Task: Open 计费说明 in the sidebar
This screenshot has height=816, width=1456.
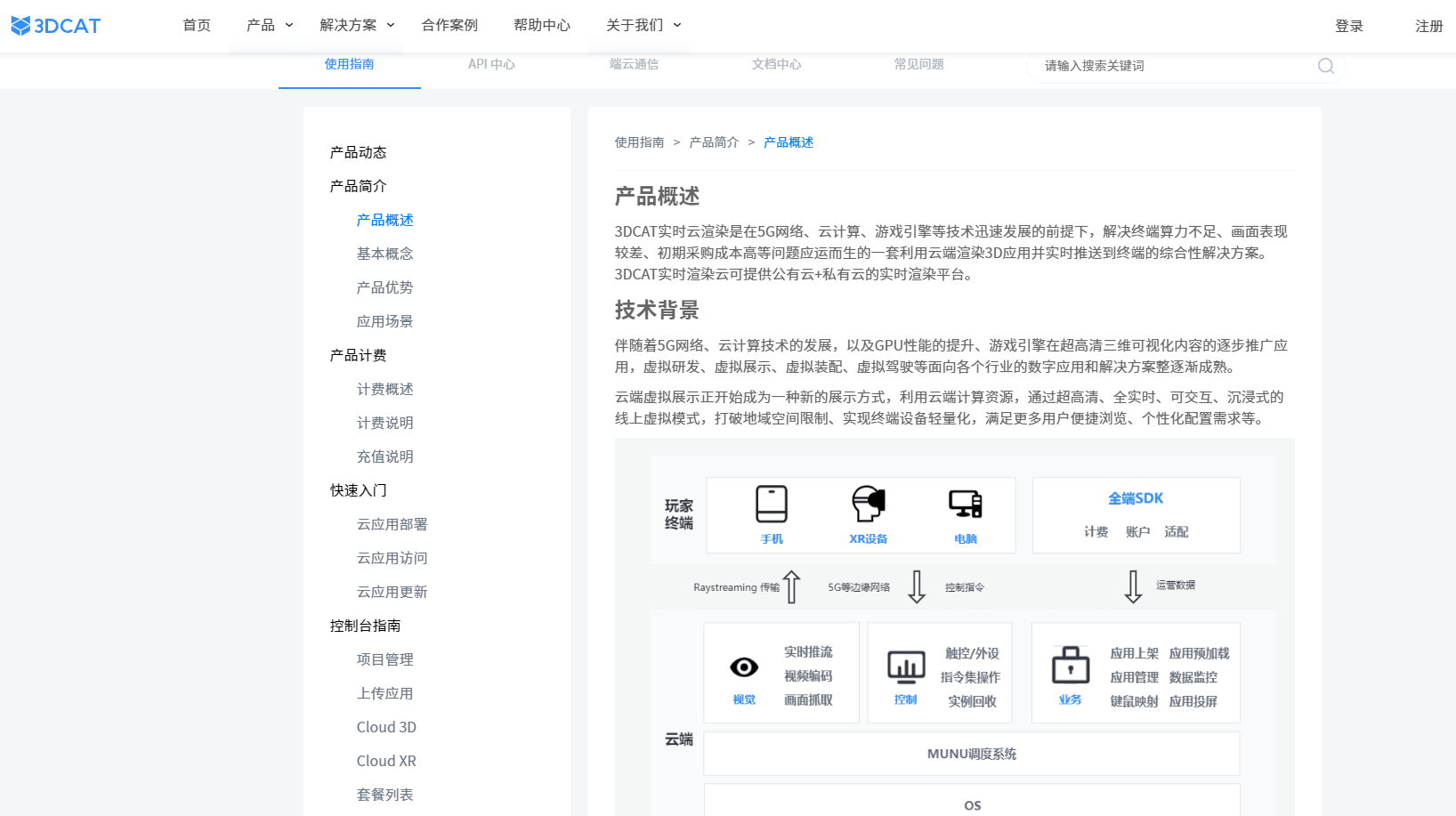Action: [385, 423]
